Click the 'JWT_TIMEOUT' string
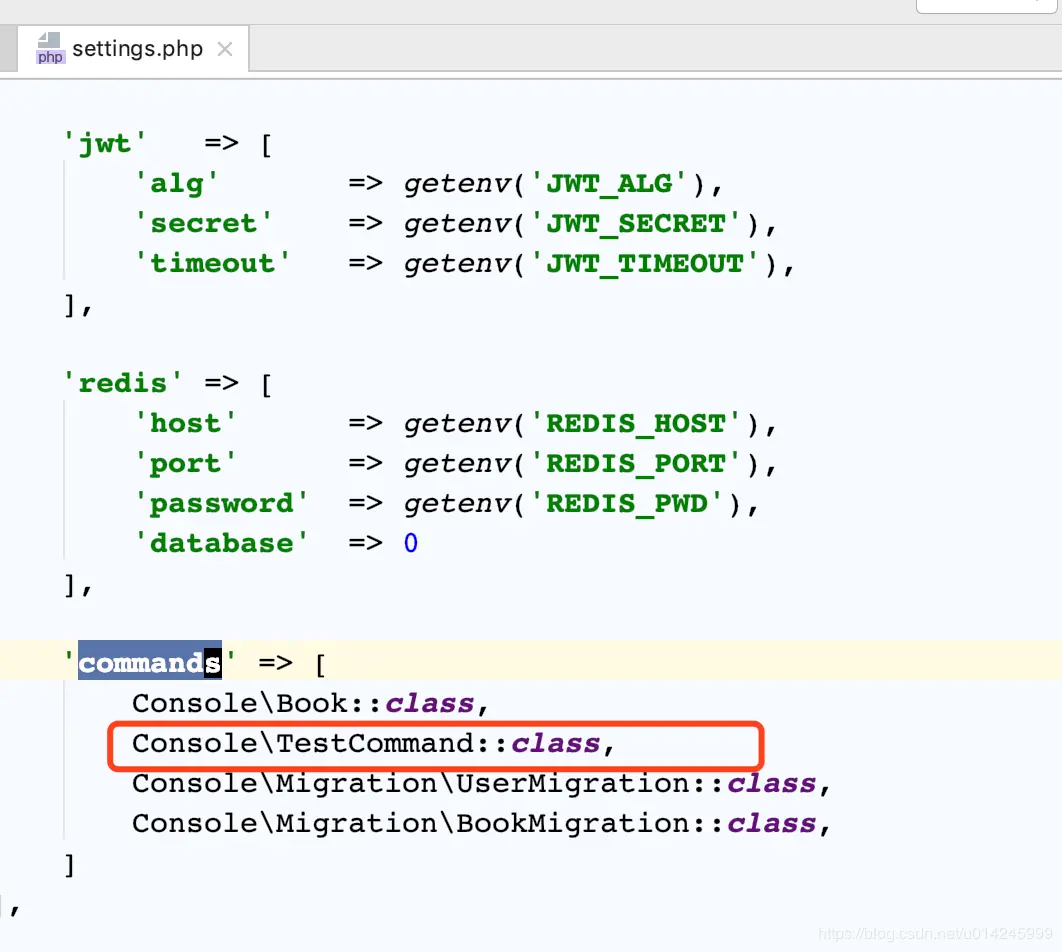 tap(645, 263)
